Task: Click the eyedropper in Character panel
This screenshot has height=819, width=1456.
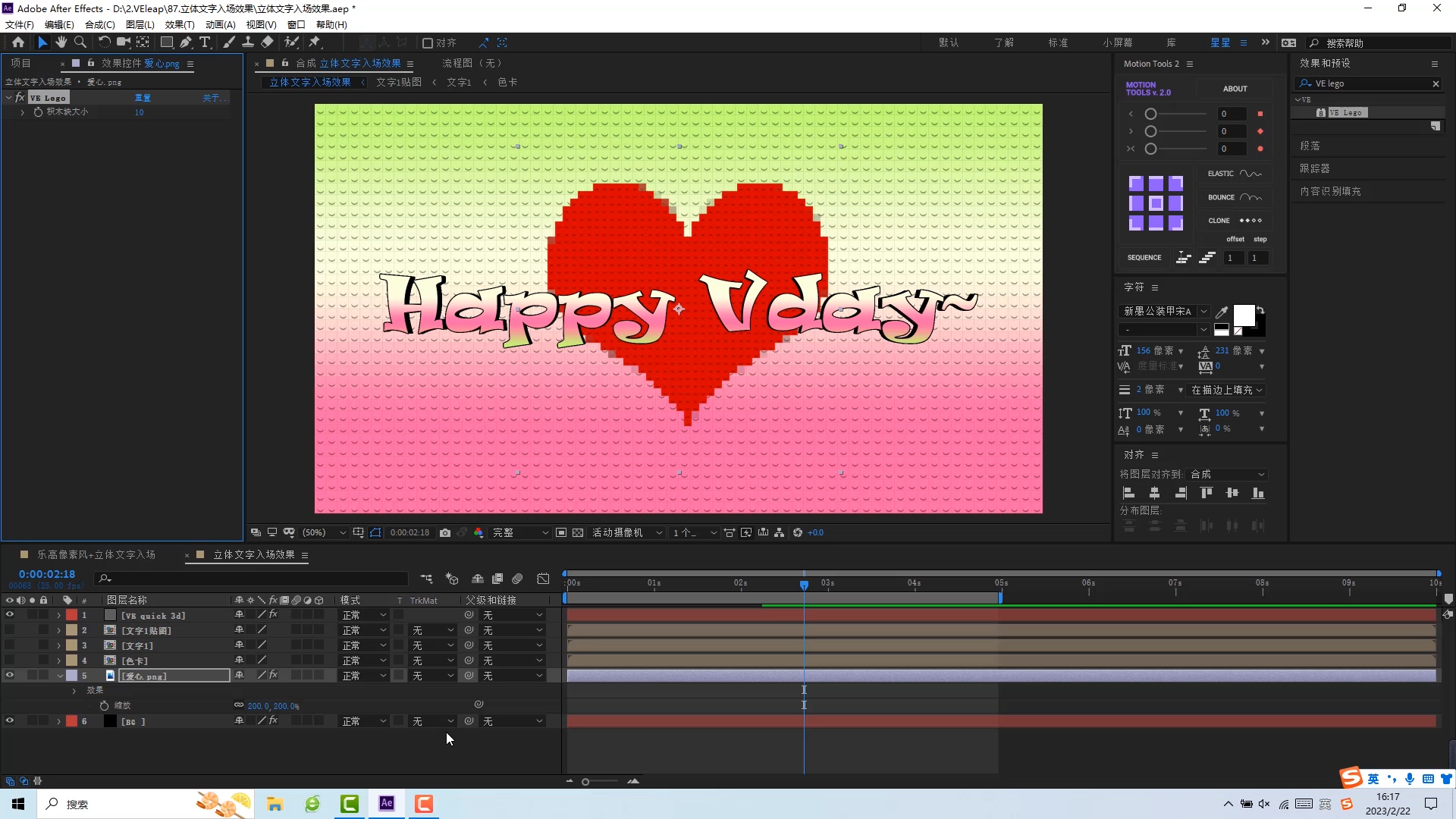Action: tap(1222, 312)
